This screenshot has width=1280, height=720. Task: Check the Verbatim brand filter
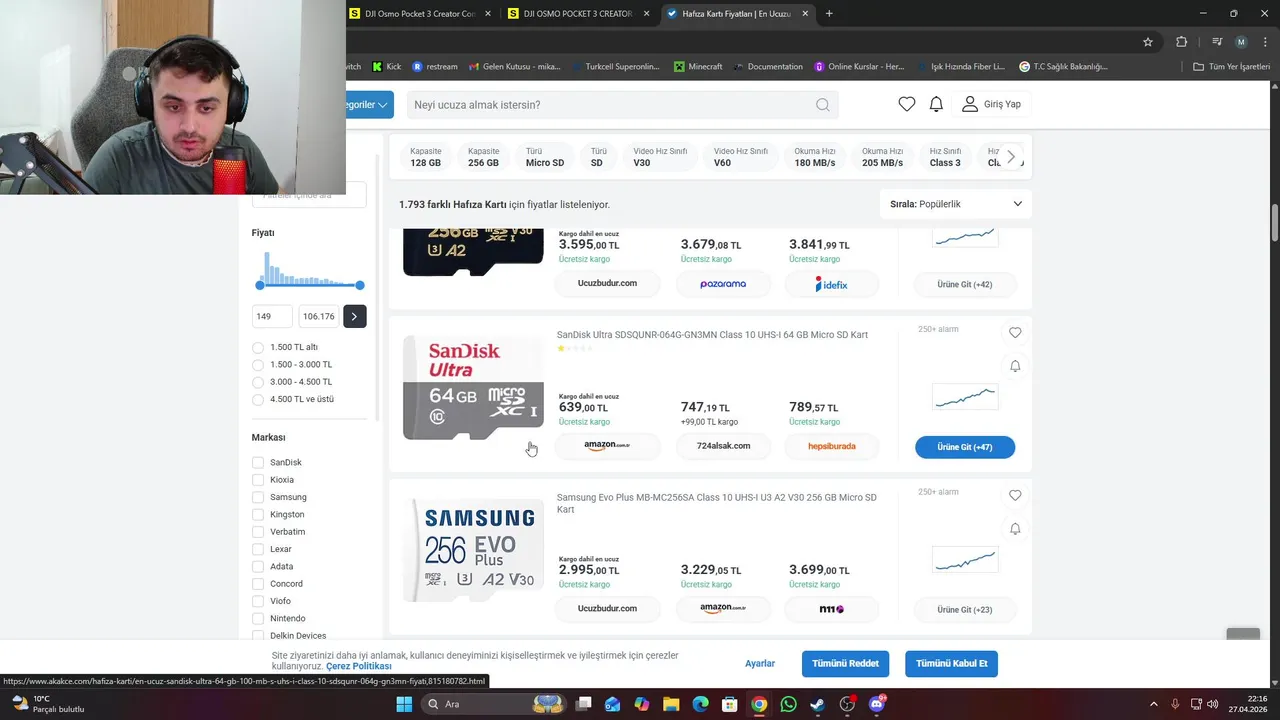click(258, 532)
